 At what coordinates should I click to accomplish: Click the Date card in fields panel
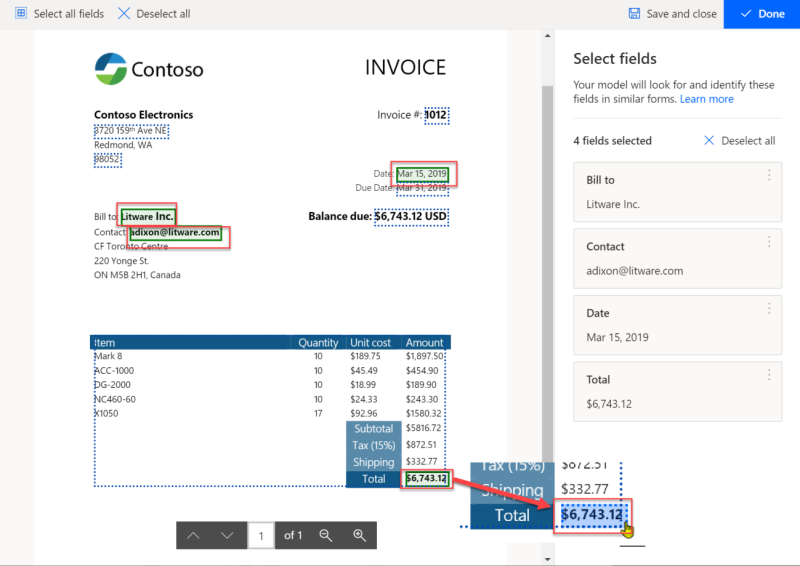677,325
